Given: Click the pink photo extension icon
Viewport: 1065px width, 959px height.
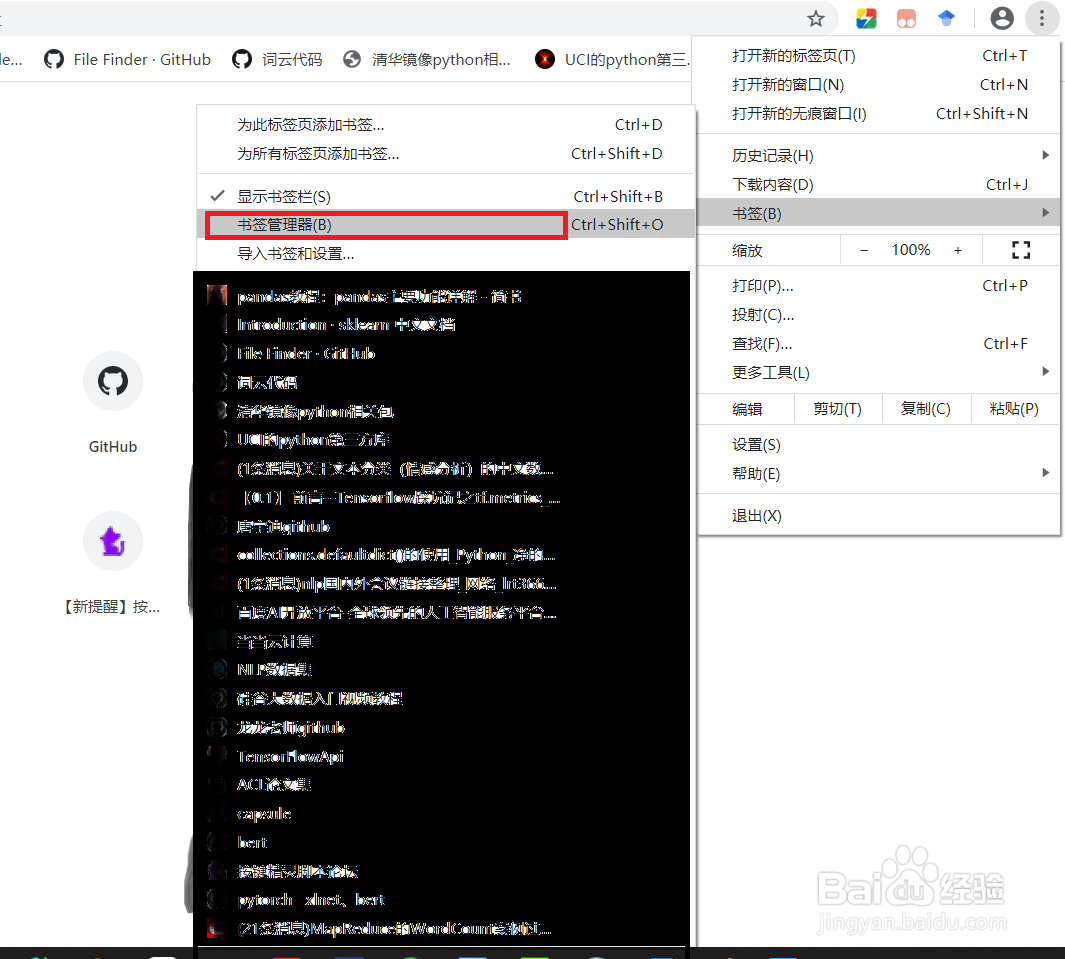Looking at the screenshot, I should click(x=906, y=18).
